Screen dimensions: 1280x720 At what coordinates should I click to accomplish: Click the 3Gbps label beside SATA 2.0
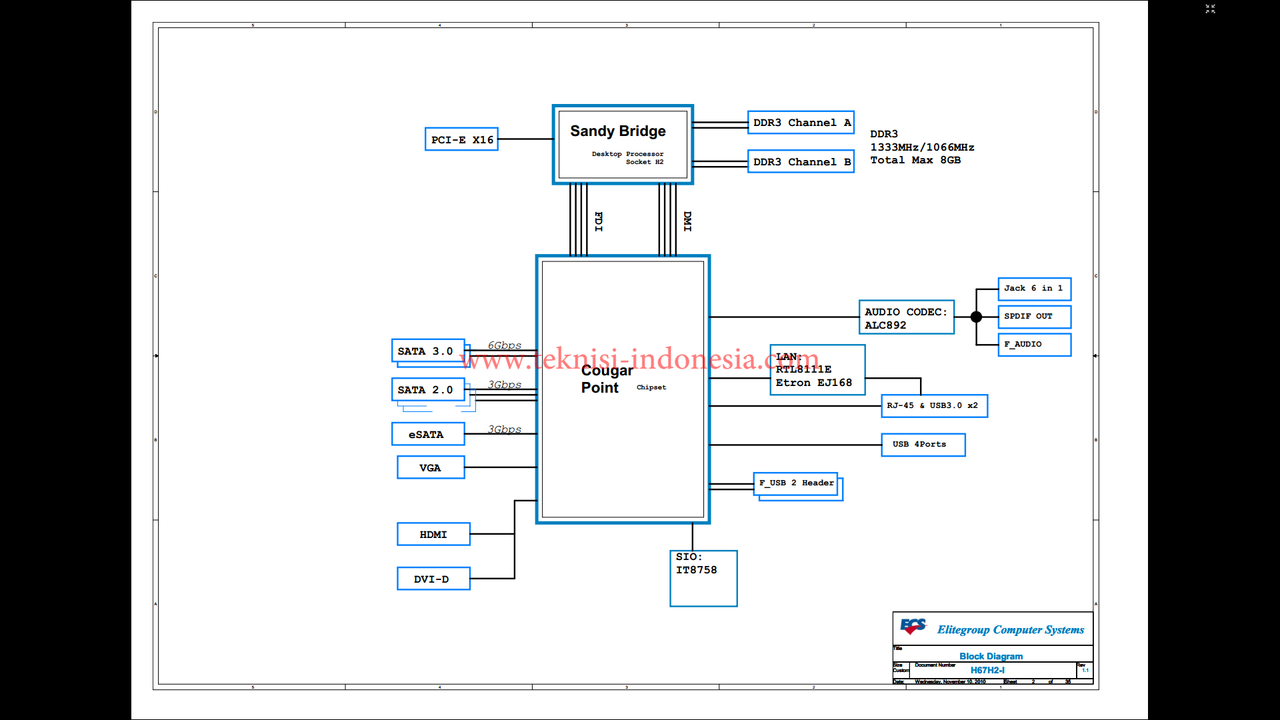tap(504, 385)
